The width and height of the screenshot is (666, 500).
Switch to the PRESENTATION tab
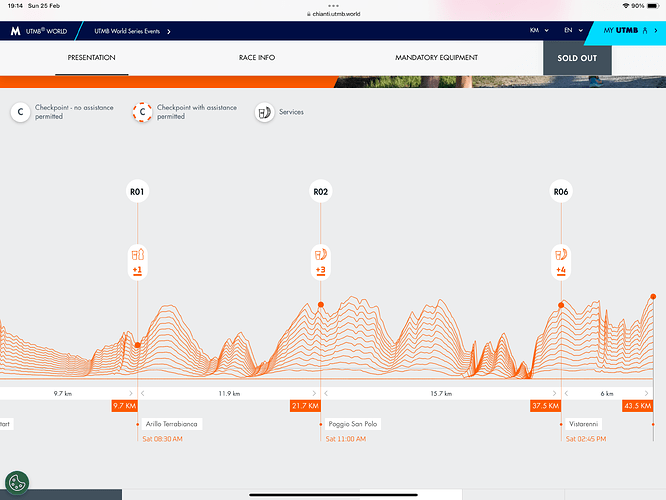(91, 58)
